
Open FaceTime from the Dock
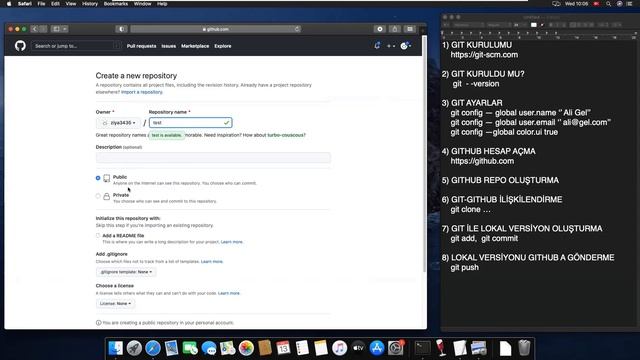point(190,348)
